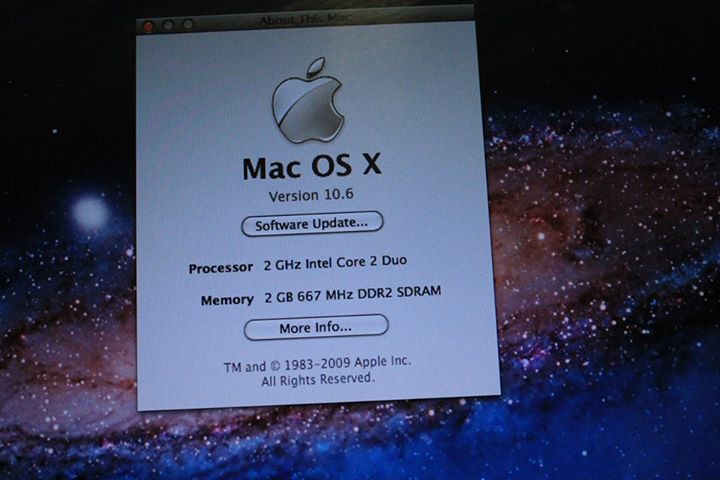This screenshot has height=480, width=720.
Task: Click the "2 GHz Intel Core 2 Duo" value
Action: tap(335, 263)
